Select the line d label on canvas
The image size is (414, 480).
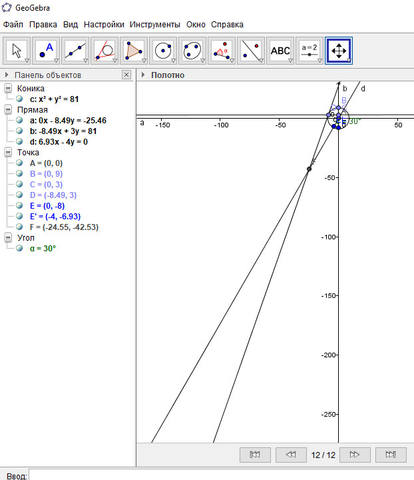[363, 89]
